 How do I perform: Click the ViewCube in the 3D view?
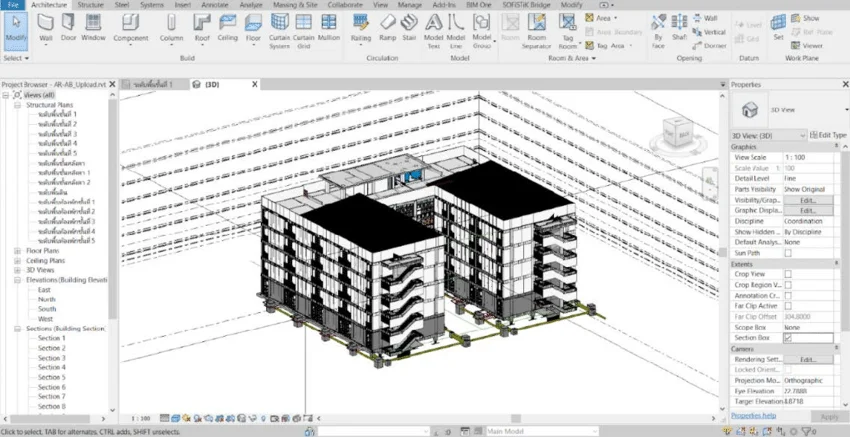pos(678,132)
